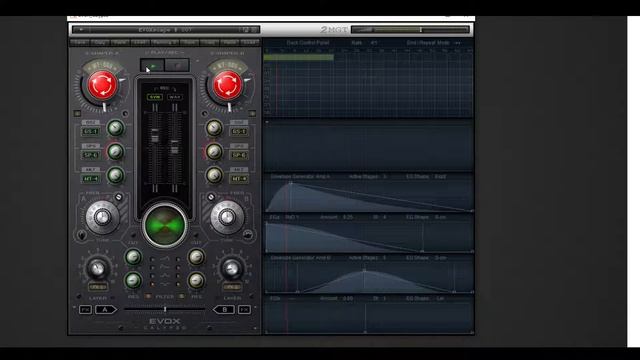Select layer A with the A button
640x360 pixels.
pyautogui.click(x=106, y=310)
